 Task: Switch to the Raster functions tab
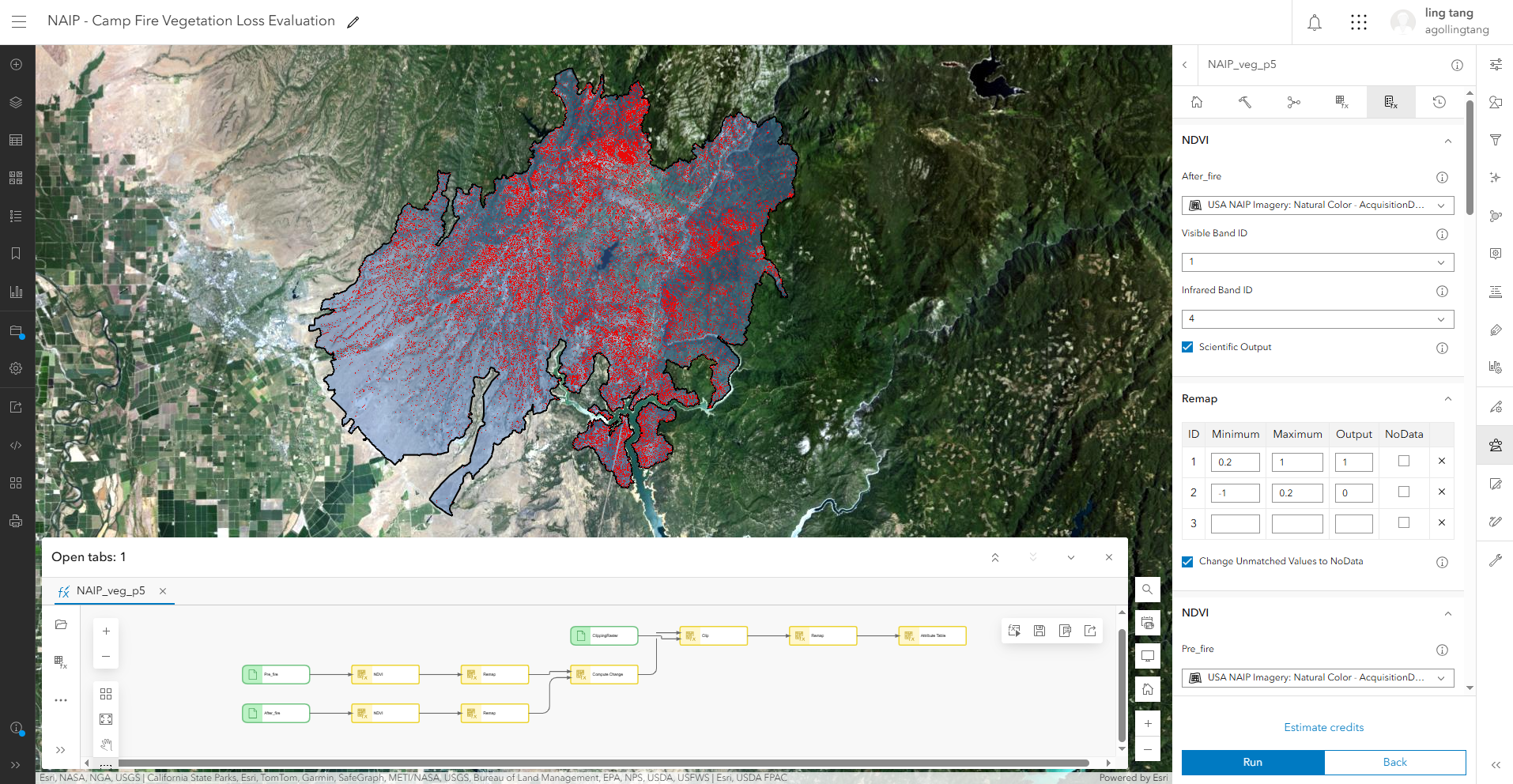(1342, 102)
